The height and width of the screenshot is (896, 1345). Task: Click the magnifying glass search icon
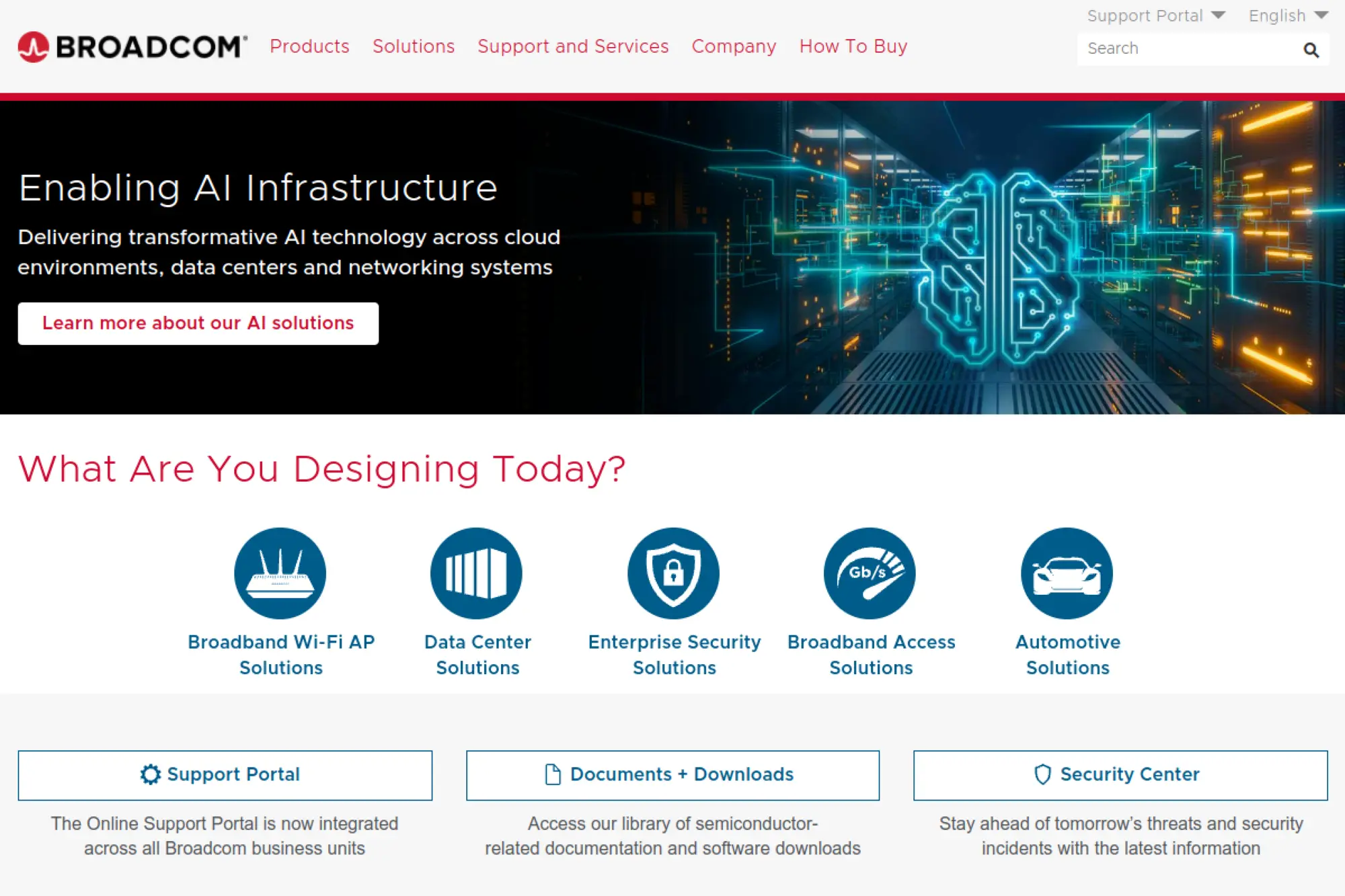coord(1310,49)
